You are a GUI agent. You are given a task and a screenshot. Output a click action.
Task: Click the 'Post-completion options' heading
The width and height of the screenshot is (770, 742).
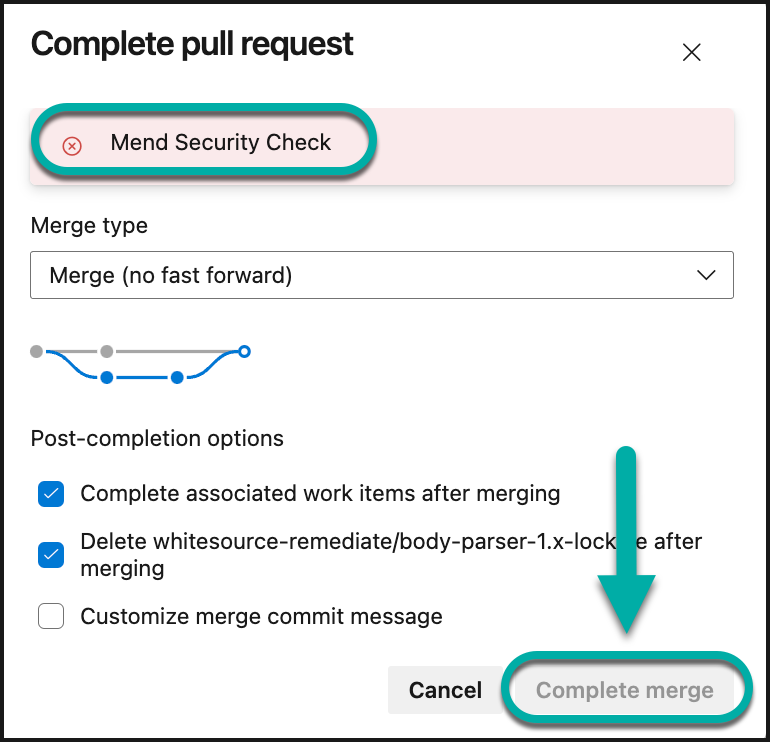click(x=157, y=438)
